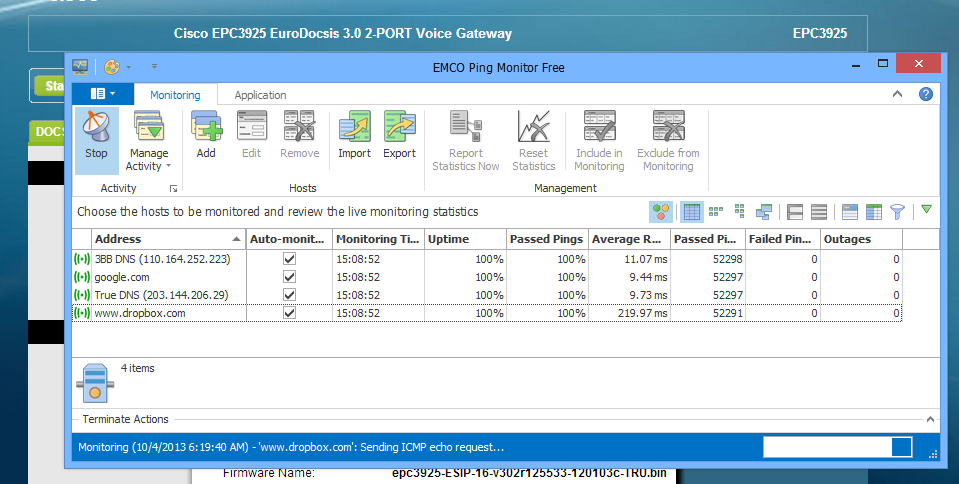
Task: Open the column chooser icon
Action: (874, 212)
